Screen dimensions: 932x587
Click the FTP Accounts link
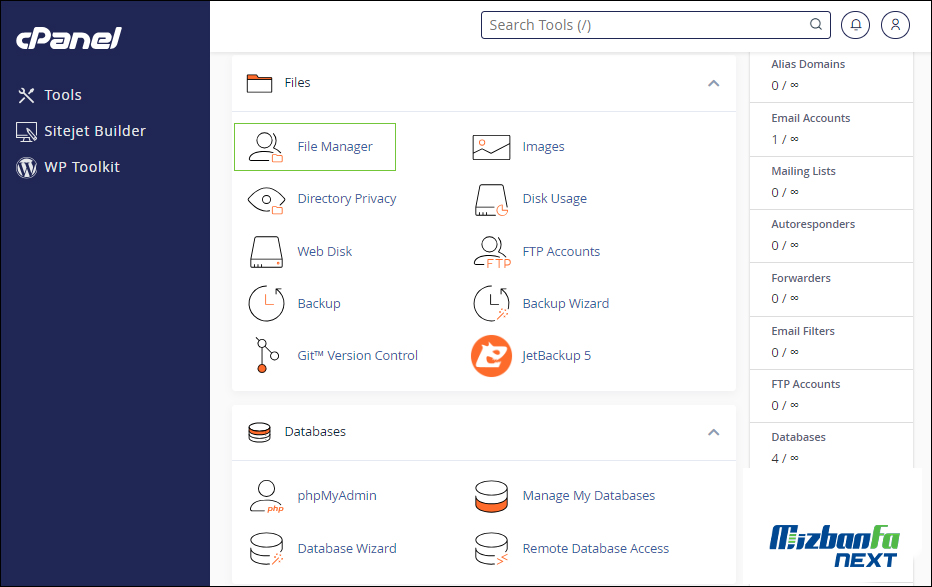coord(561,252)
